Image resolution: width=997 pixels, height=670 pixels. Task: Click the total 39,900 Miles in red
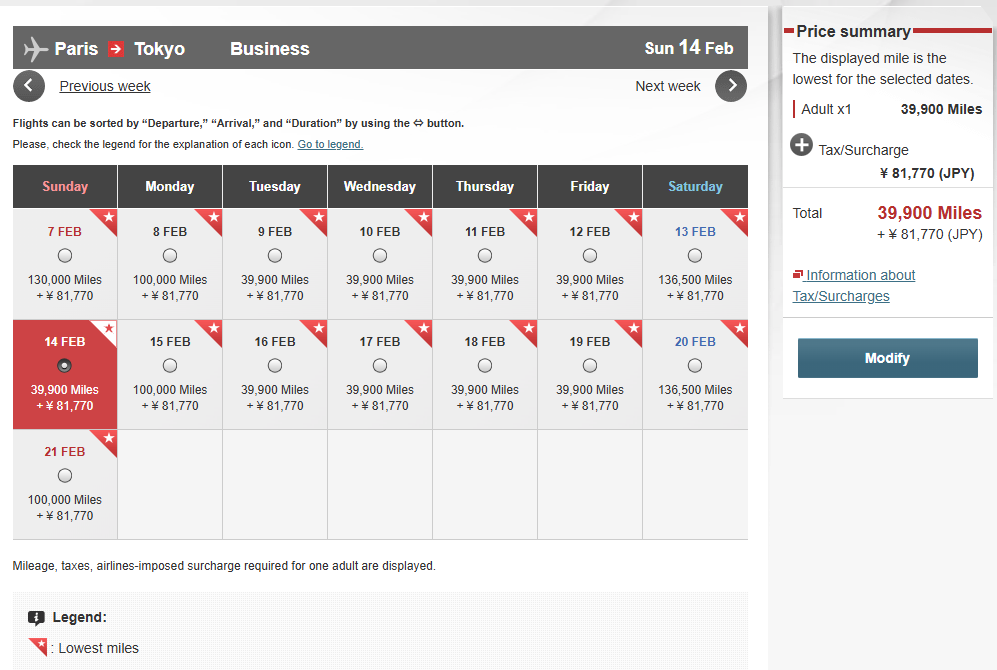[930, 212]
